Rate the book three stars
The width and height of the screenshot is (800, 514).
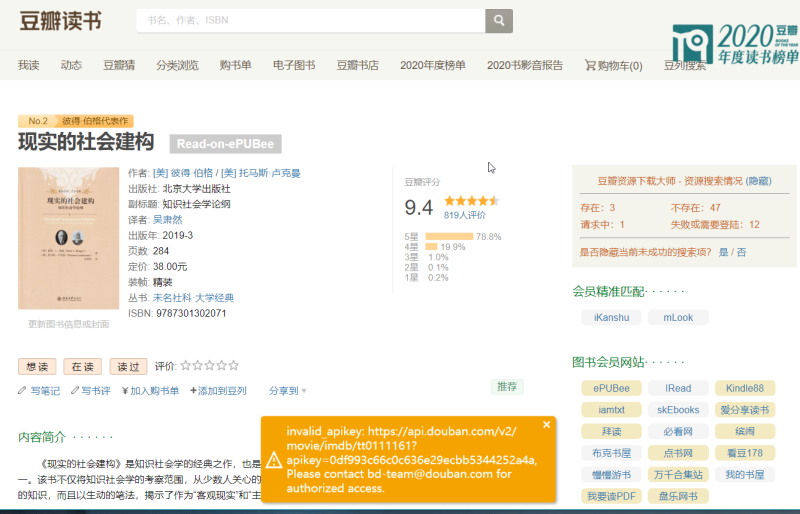tap(209, 365)
